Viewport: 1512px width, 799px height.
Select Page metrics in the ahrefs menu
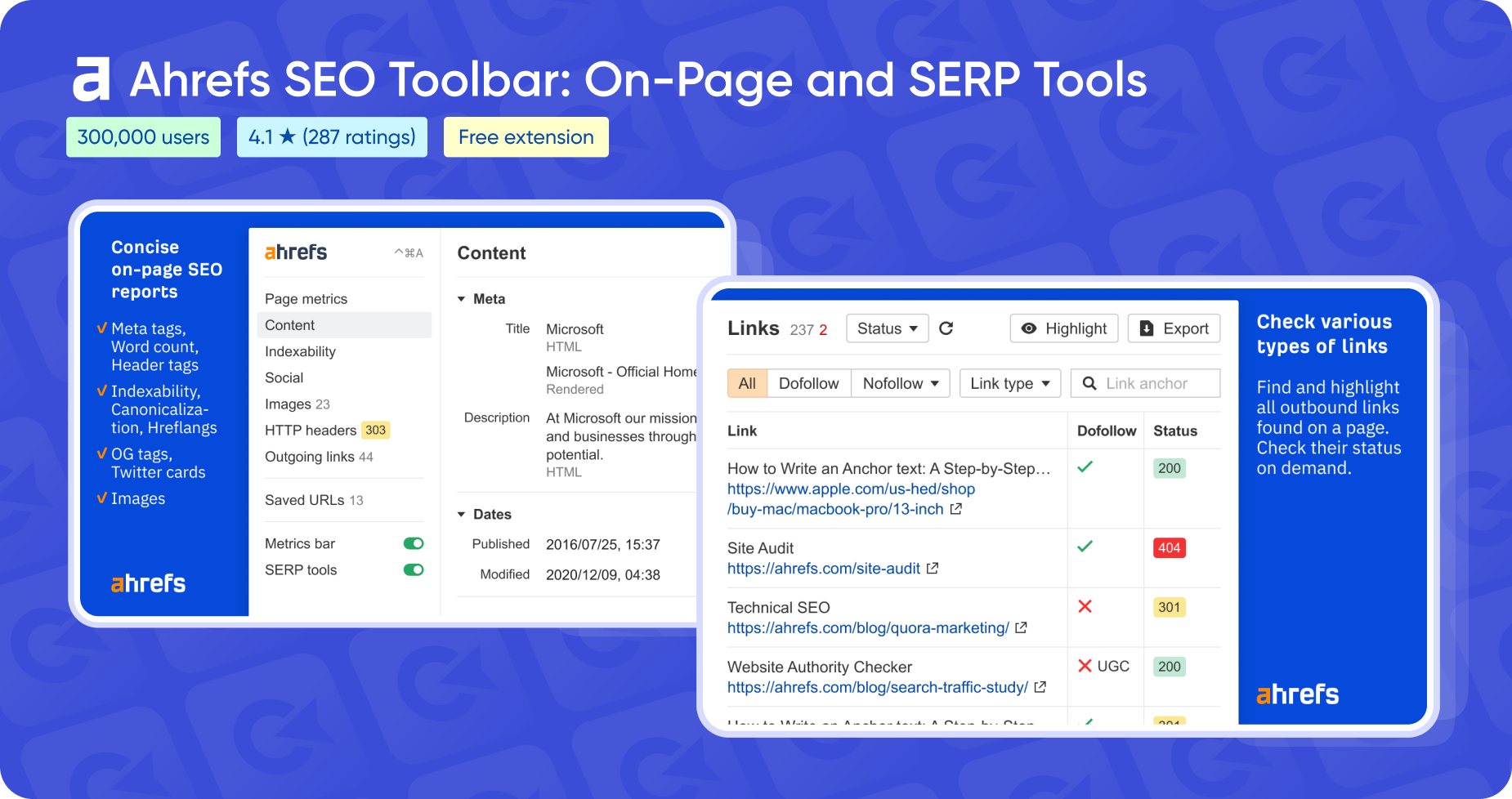click(x=305, y=299)
